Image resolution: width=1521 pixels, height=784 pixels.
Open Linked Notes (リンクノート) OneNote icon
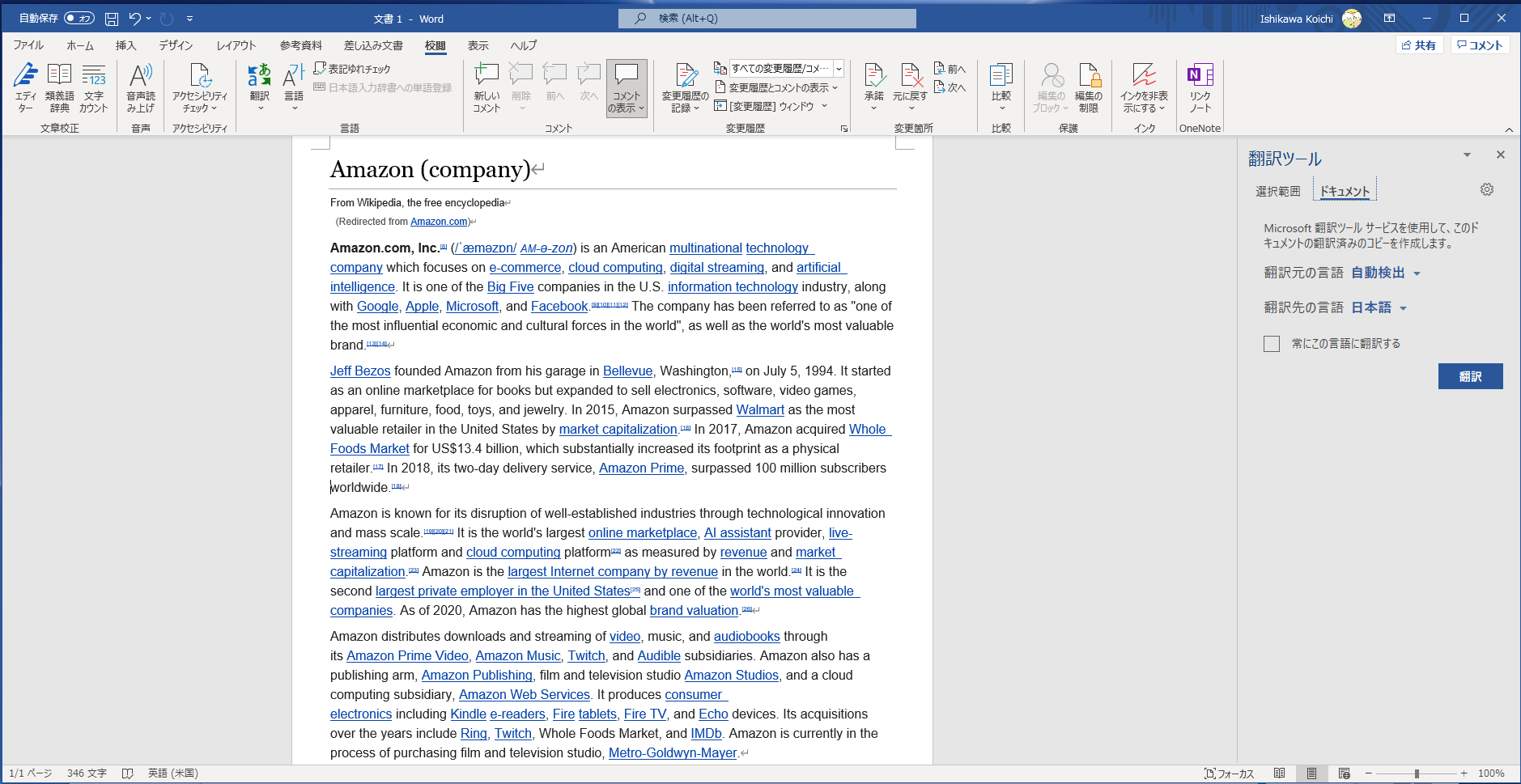pyautogui.click(x=1200, y=87)
